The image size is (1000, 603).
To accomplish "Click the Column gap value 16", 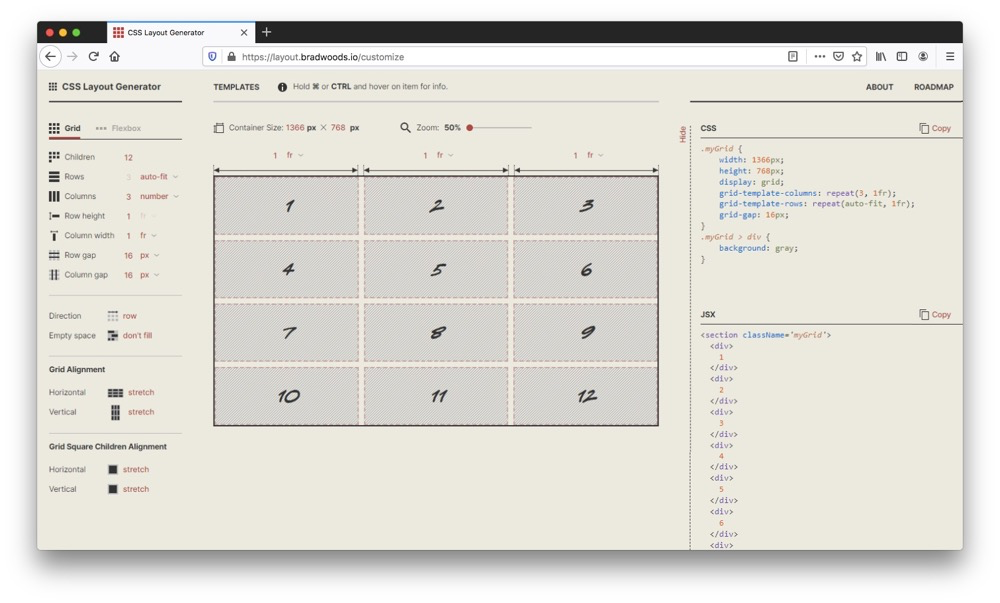I will [x=128, y=275].
